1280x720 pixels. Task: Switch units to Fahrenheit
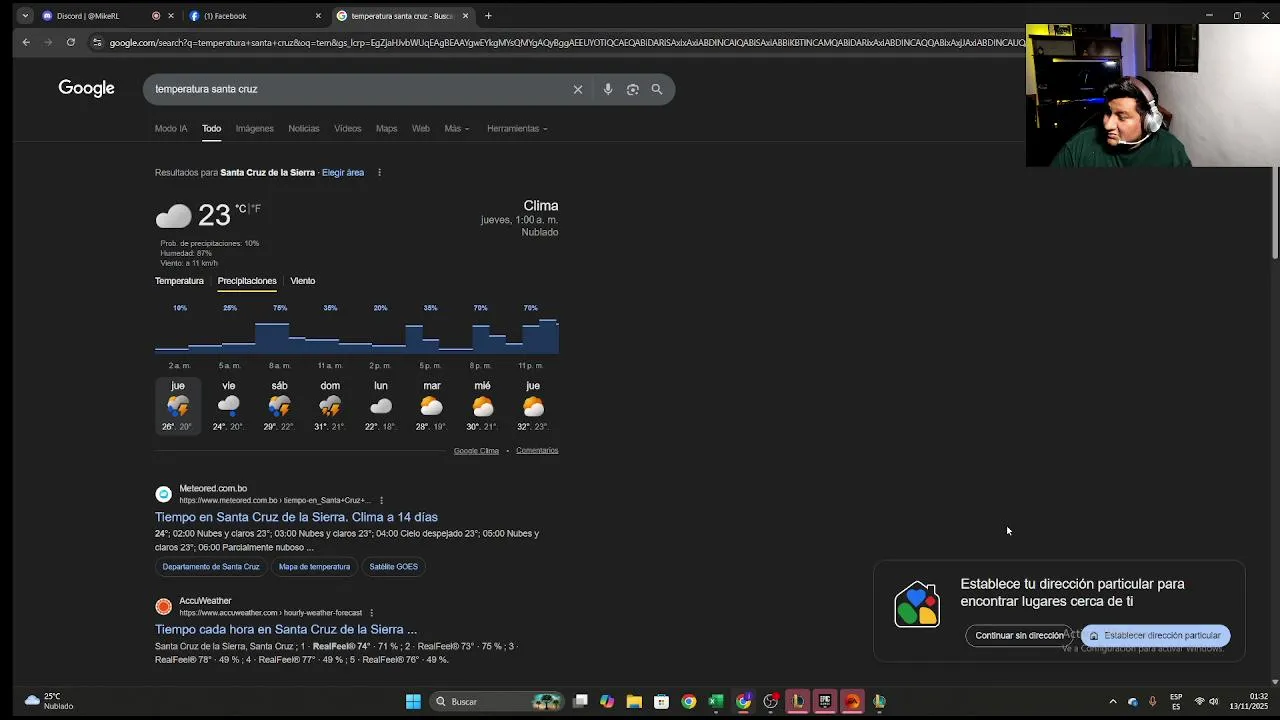pos(256,208)
